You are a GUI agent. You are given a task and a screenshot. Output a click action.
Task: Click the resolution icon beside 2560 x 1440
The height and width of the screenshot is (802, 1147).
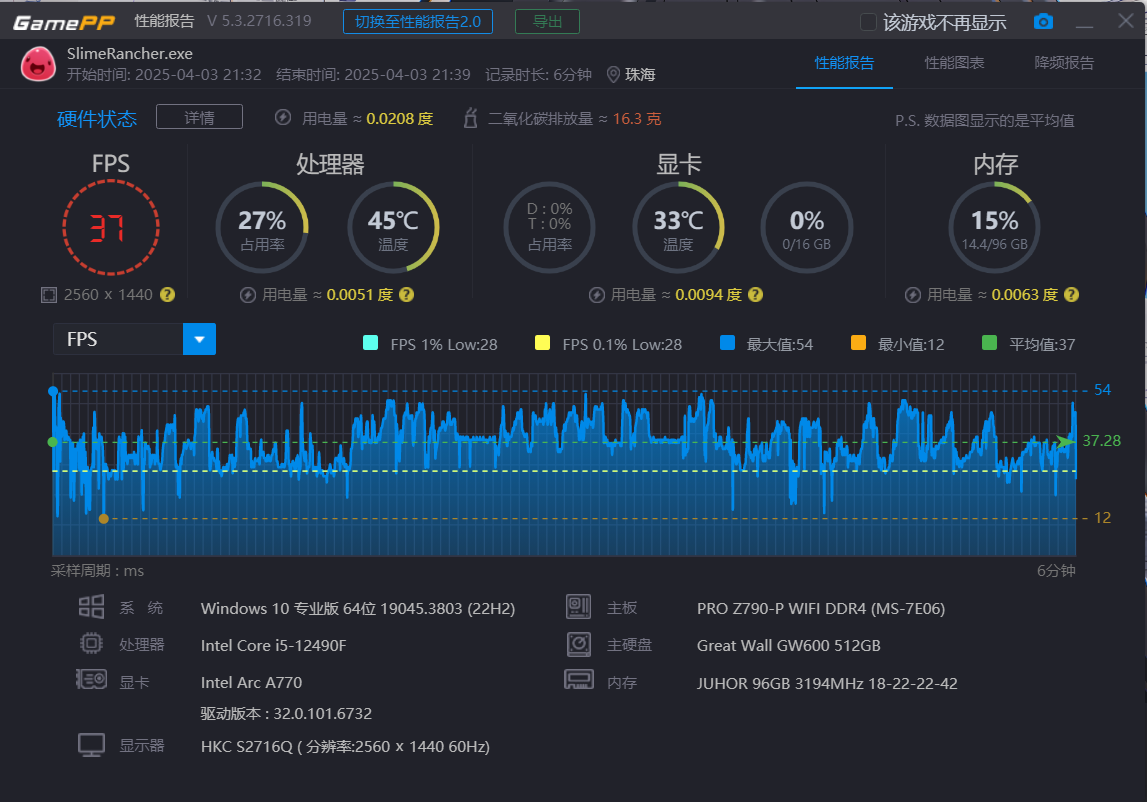pos(48,295)
